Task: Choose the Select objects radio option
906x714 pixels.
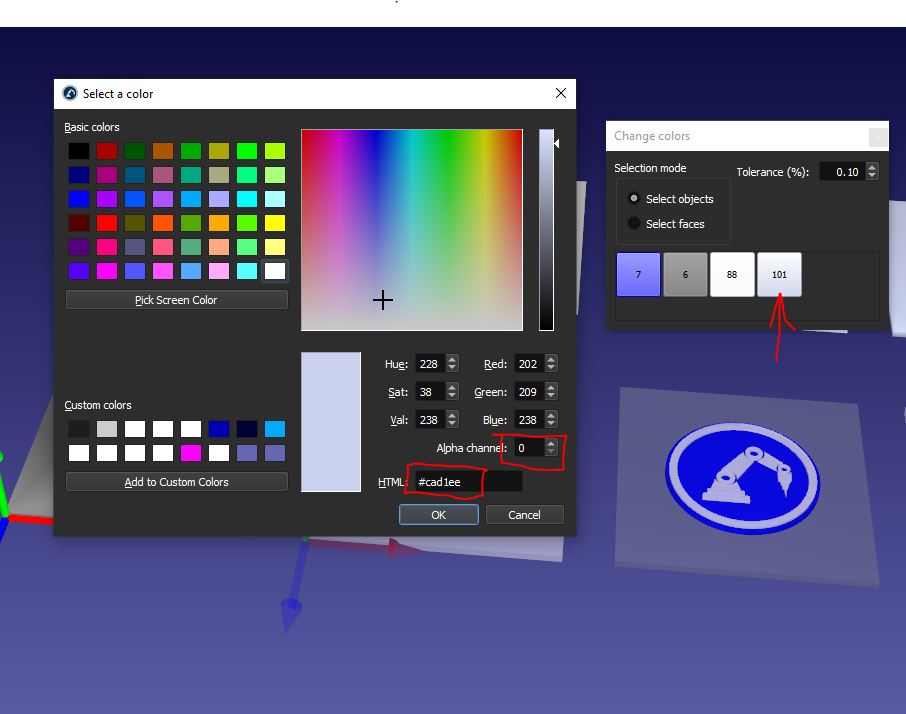Action: coord(634,199)
